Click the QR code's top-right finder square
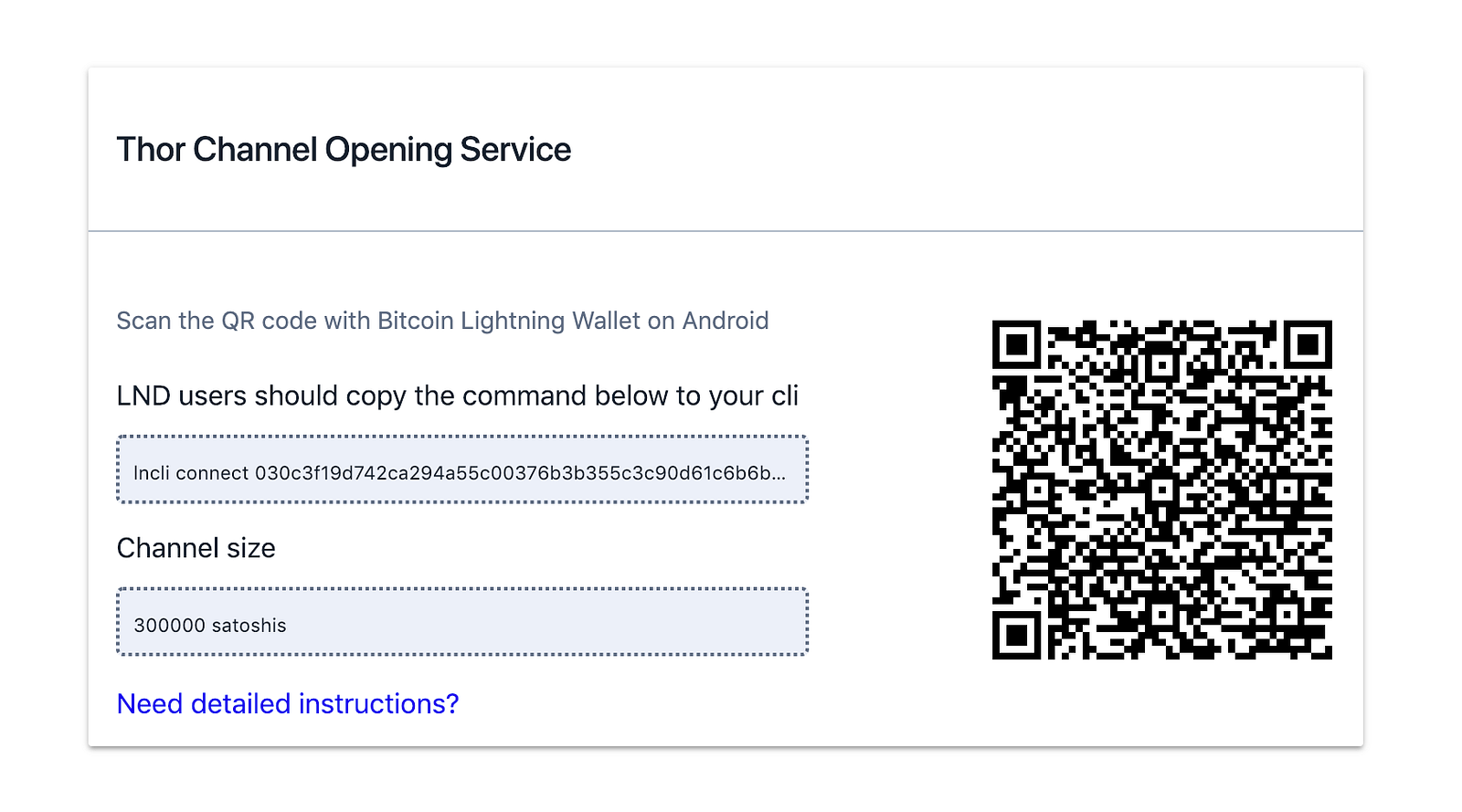The image size is (1462, 812). (1308, 344)
